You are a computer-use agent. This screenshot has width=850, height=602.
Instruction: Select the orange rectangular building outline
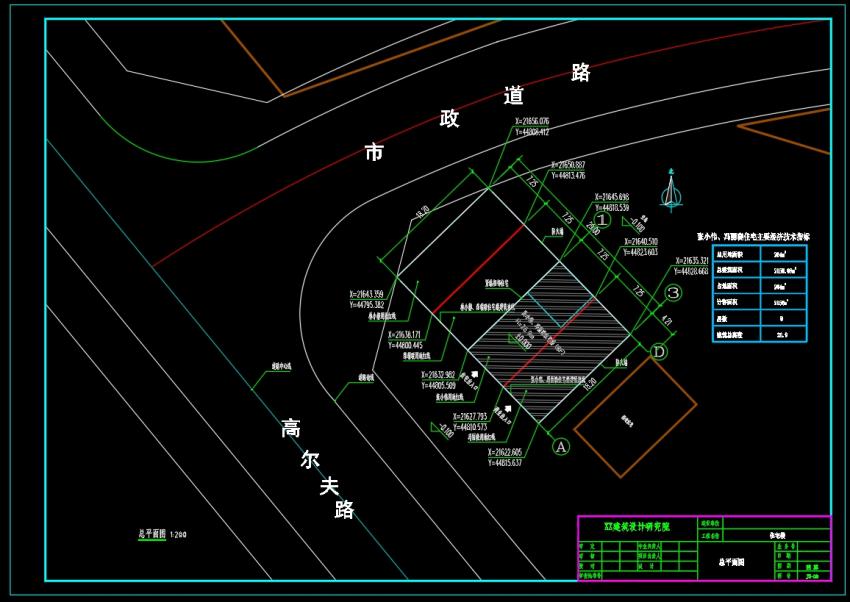[635, 417]
